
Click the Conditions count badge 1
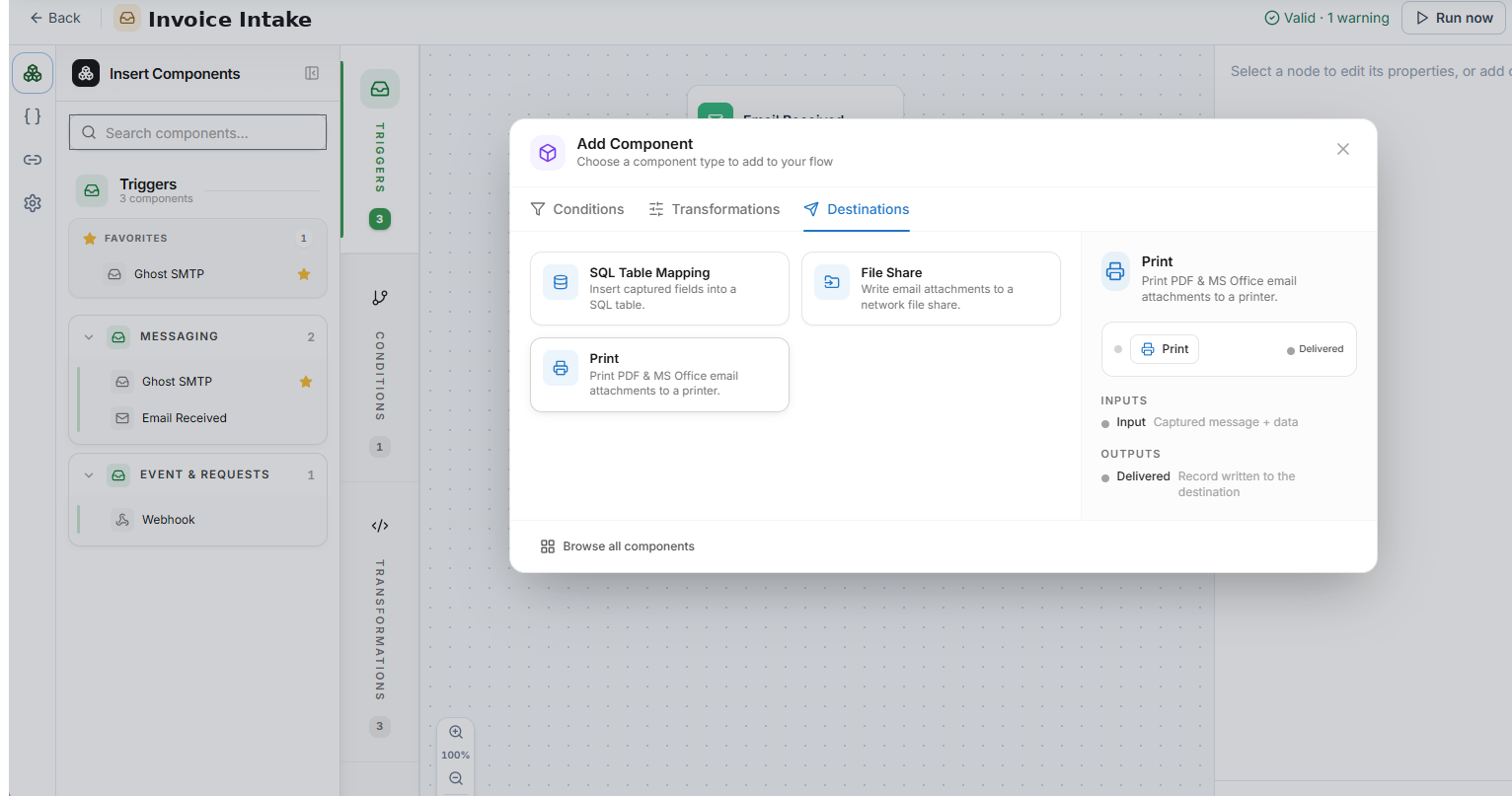[380, 447]
